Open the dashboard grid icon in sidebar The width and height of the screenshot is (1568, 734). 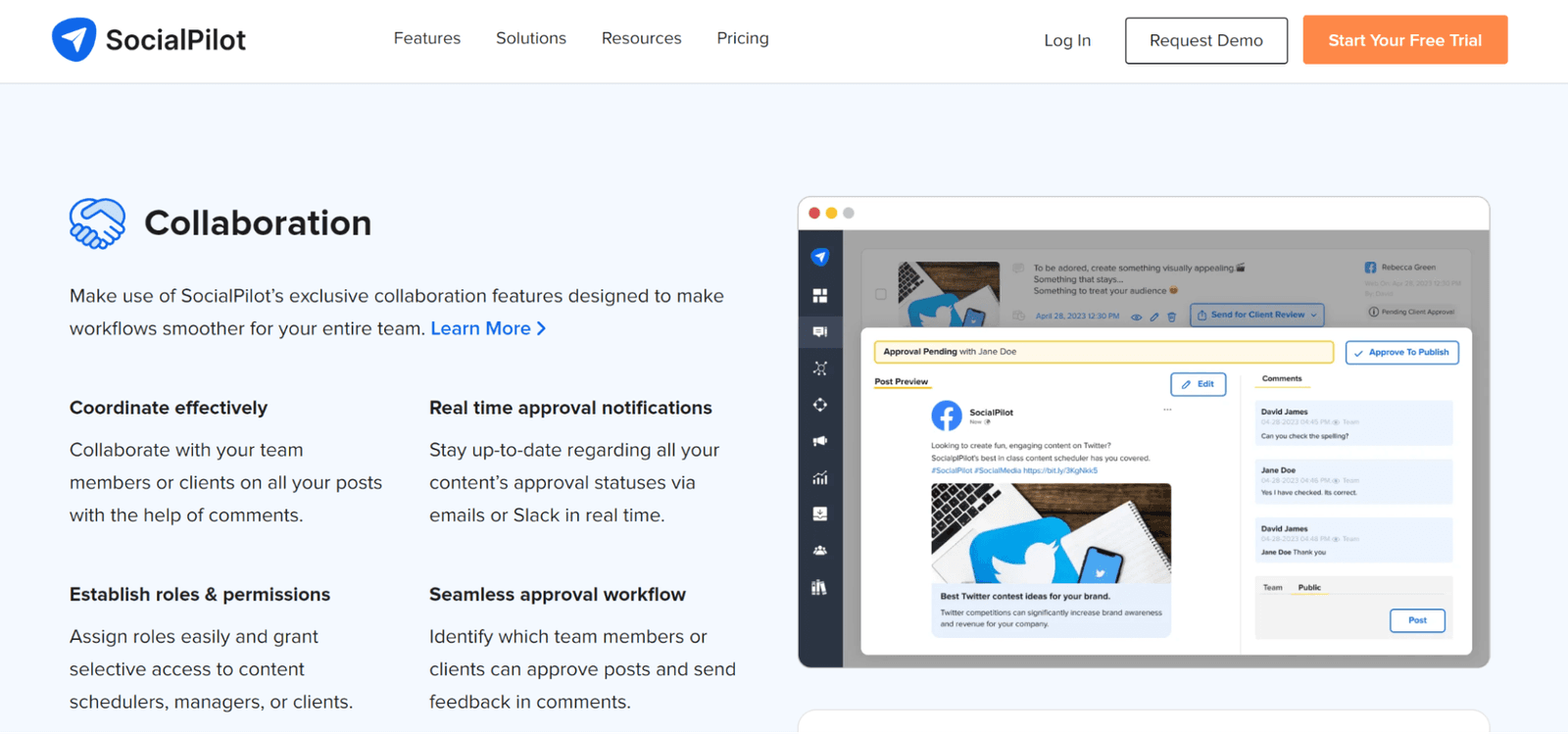pos(820,296)
